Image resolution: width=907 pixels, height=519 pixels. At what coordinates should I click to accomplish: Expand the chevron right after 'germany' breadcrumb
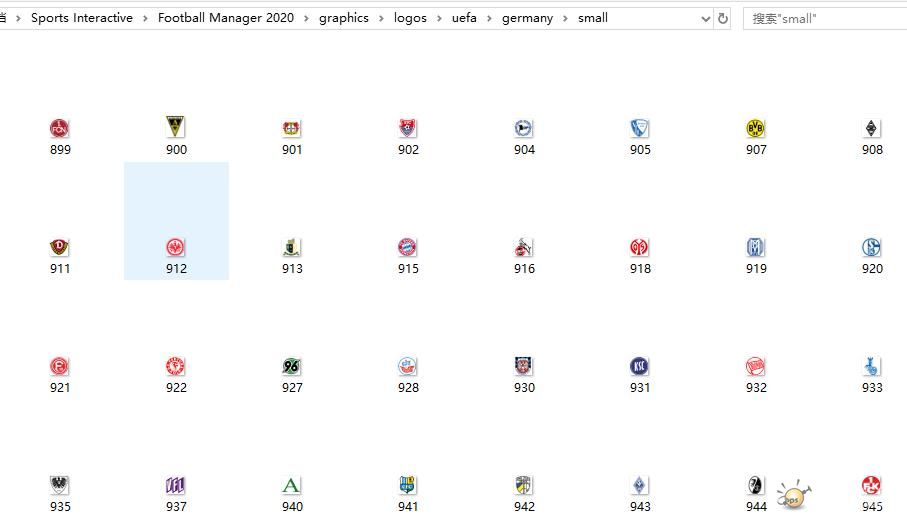click(x=566, y=18)
